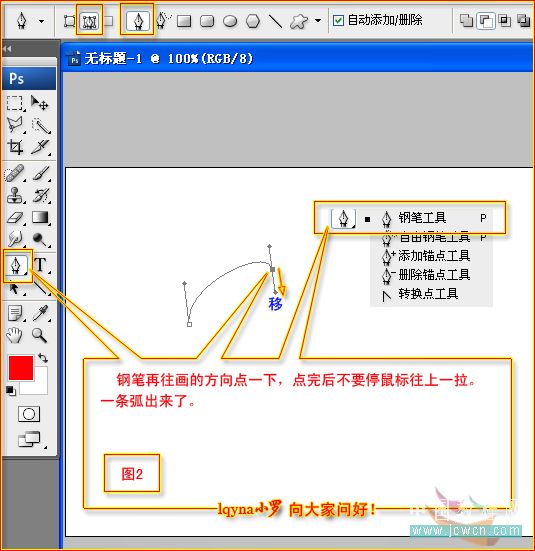
Task: Select the Healing Brush tool
Action: pyautogui.click(x=14, y=173)
